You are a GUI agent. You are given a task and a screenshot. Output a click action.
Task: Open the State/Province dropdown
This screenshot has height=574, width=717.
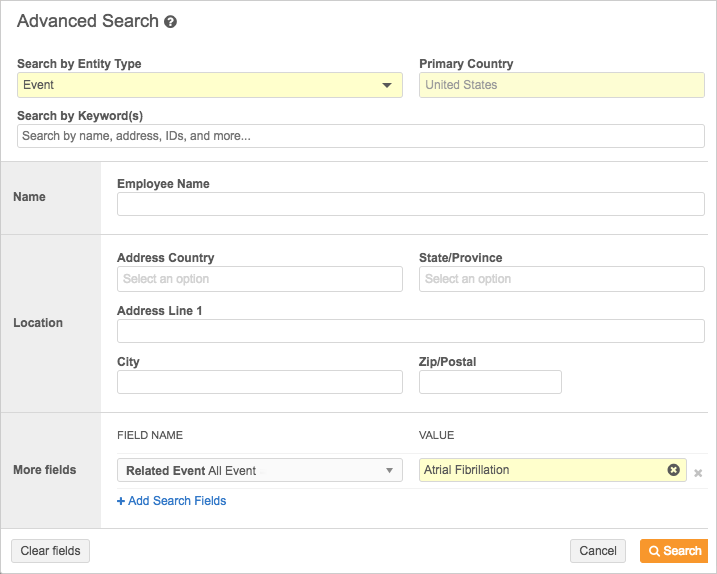(561, 279)
